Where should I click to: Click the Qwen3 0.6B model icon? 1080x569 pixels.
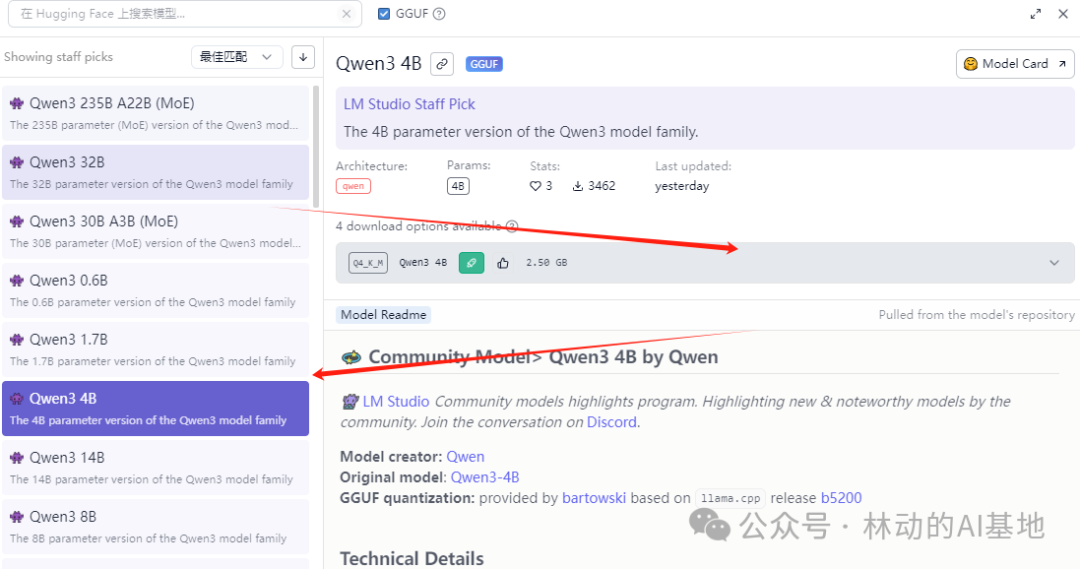pyautogui.click(x=17, y=280)
